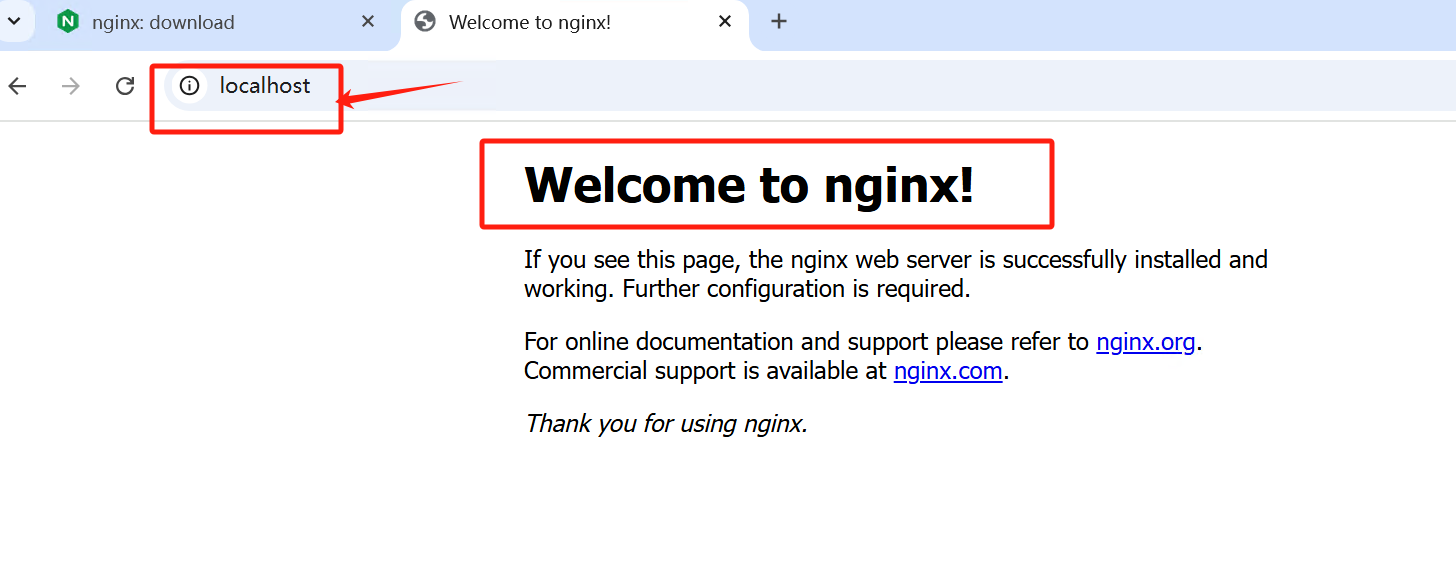Viewport: 1456px width, 564px height.
Task: Click the 'working. Further configuration is required.' line
Action: tap(747, 290)
